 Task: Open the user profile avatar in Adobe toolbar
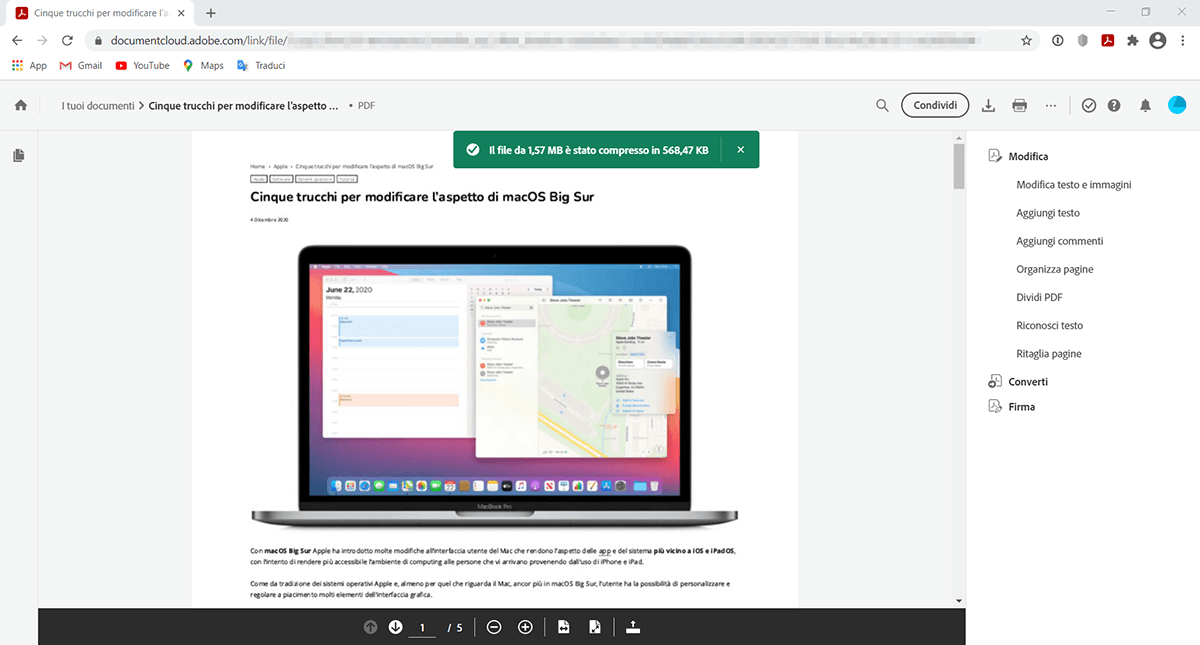(x=1177, y=105)
